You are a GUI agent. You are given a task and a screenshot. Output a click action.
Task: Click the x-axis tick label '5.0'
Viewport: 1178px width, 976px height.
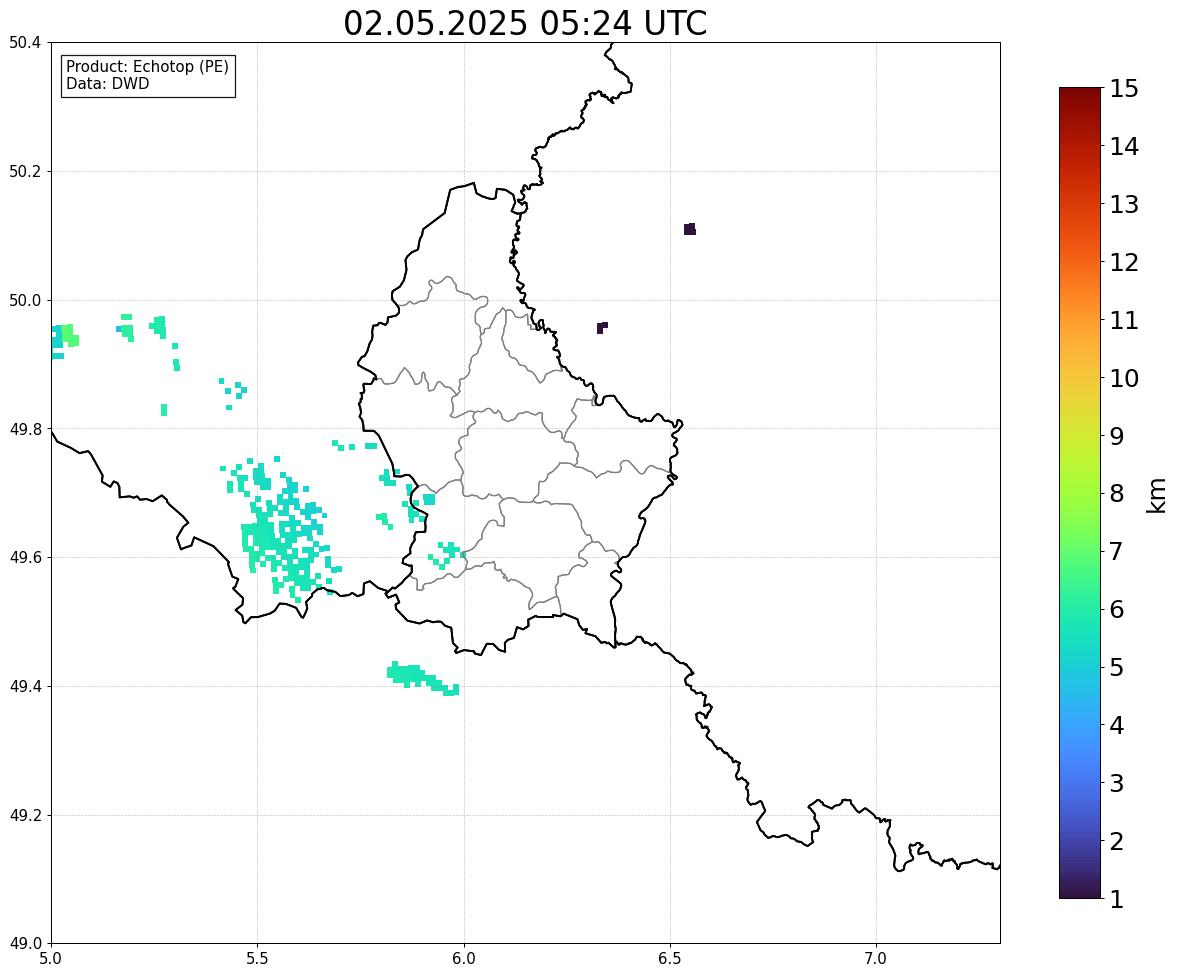(51, 958)
